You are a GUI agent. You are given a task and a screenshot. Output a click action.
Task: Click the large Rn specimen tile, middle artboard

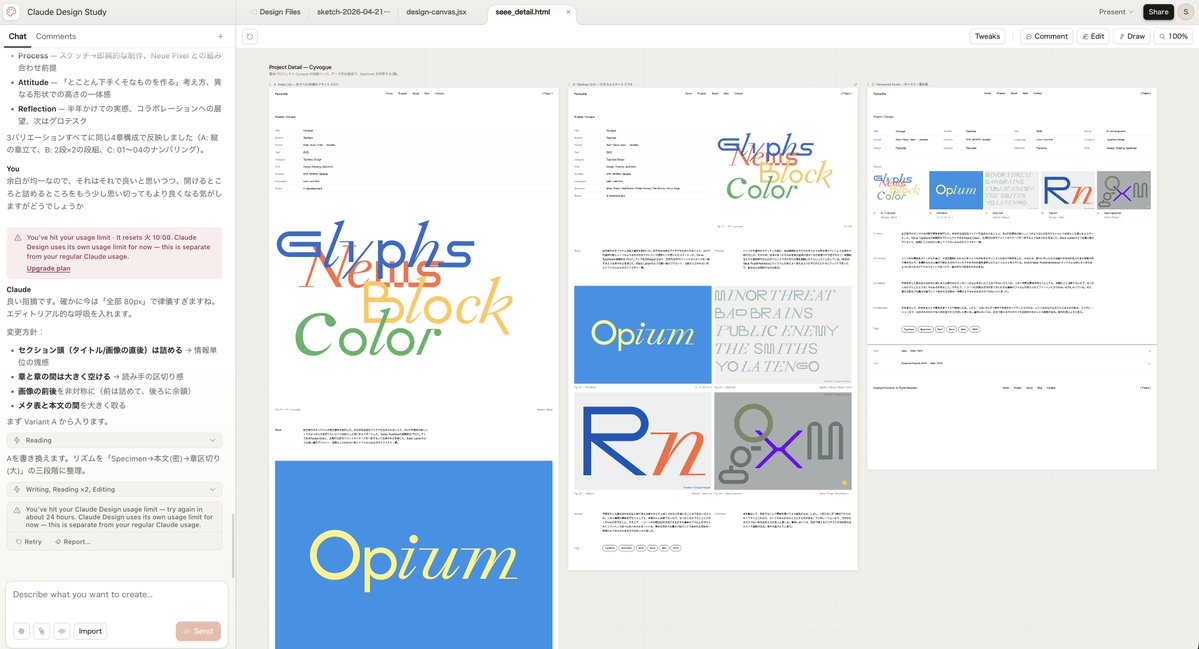[642, 442]
